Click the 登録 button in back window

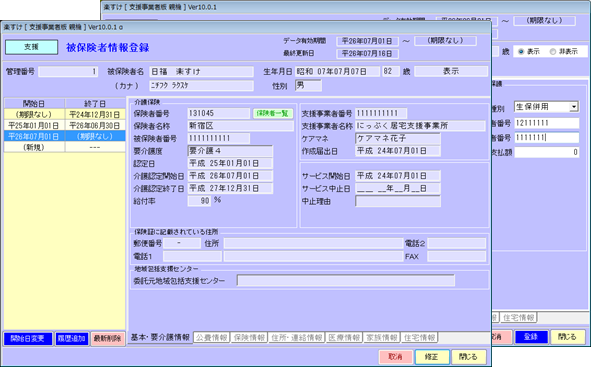point(531,336)
